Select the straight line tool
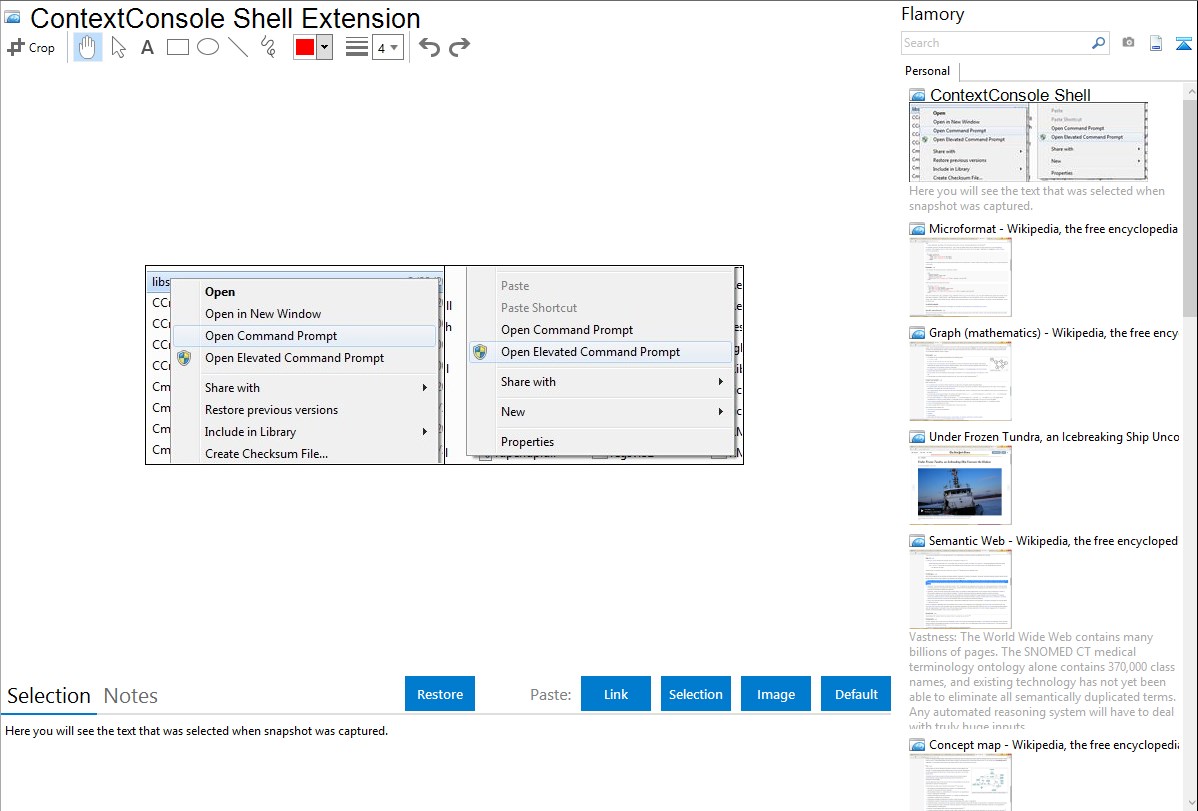This screenshot has width=1198, height=811. pyautogui.click(x=238, y=47)
